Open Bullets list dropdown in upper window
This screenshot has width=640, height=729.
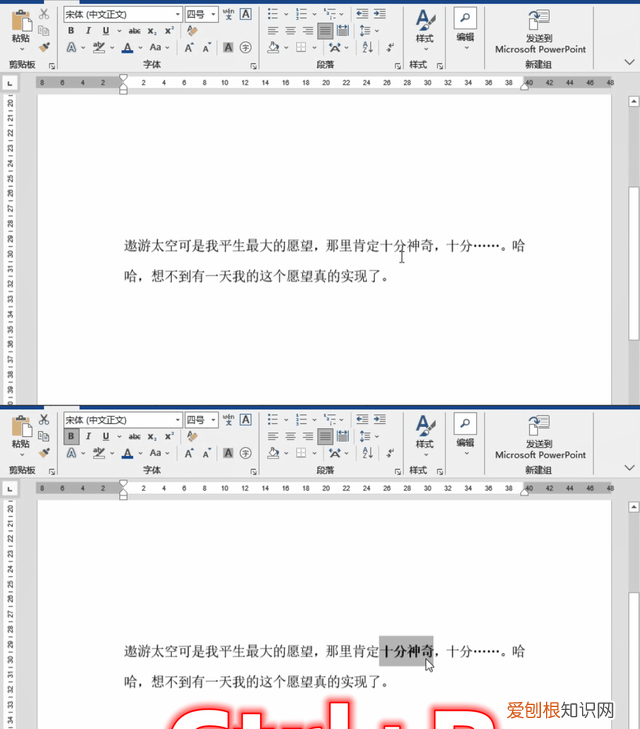pyautogui.click(x=286, y=14)
